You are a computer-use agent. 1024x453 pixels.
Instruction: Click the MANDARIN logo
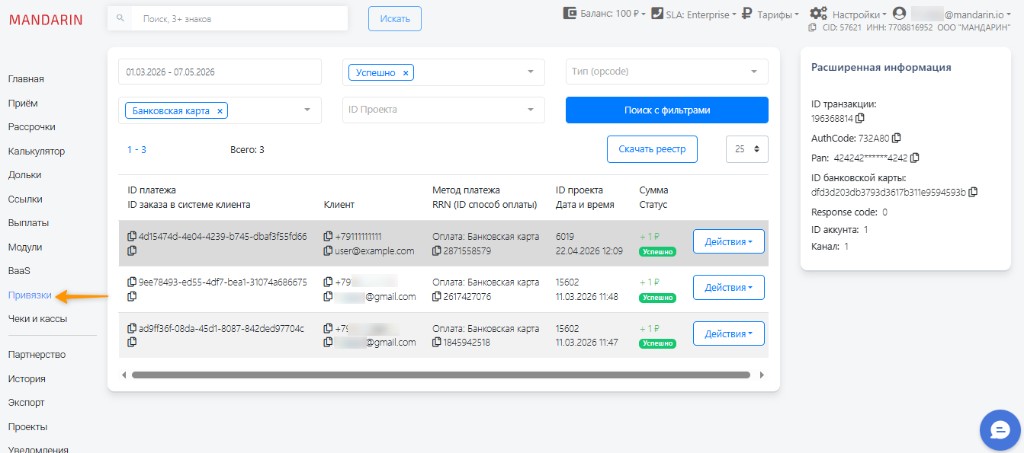[x=46, y=20]
